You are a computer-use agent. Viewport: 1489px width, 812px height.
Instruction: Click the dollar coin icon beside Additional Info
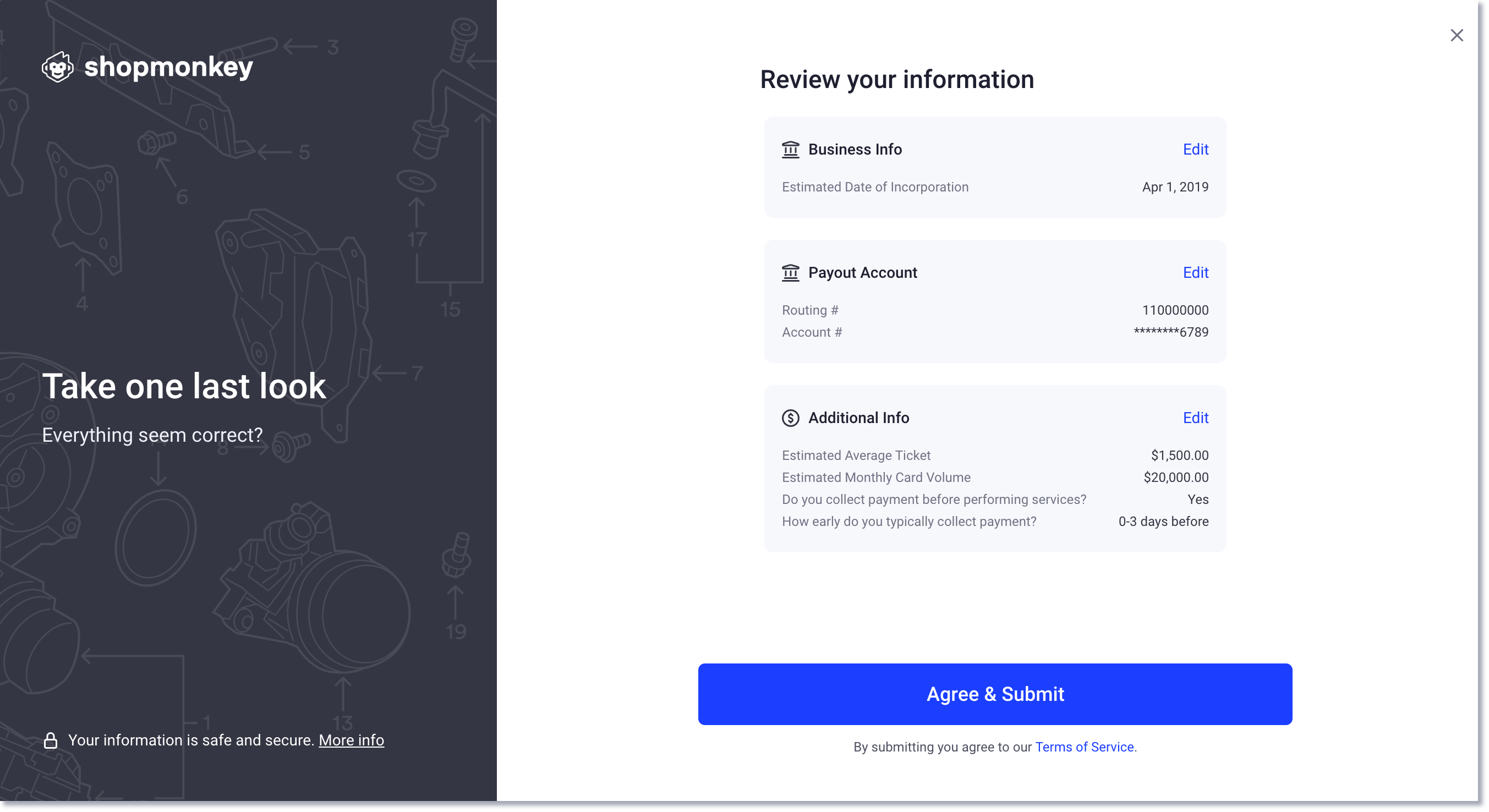click(x=790, y=418)
